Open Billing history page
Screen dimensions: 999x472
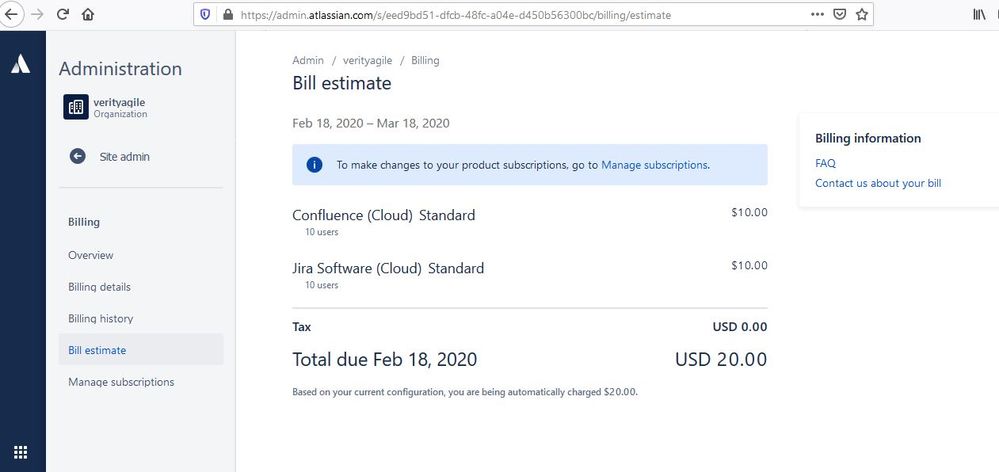point(101,318)
